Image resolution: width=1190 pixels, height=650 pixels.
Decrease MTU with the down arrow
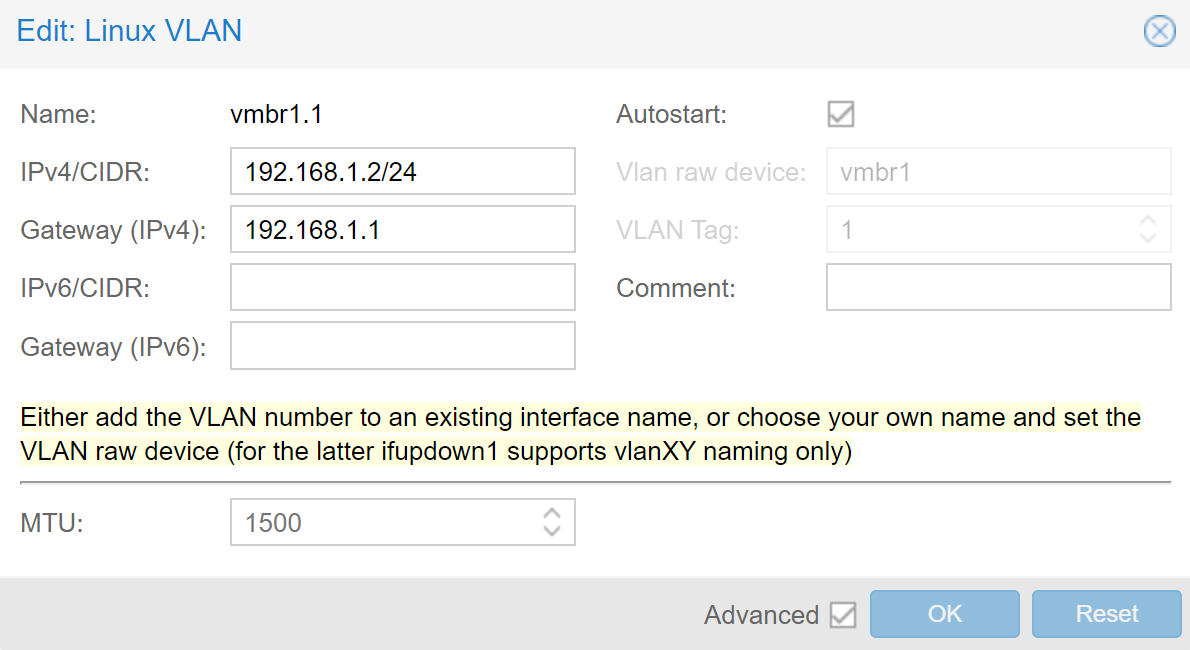click(552, 530)
